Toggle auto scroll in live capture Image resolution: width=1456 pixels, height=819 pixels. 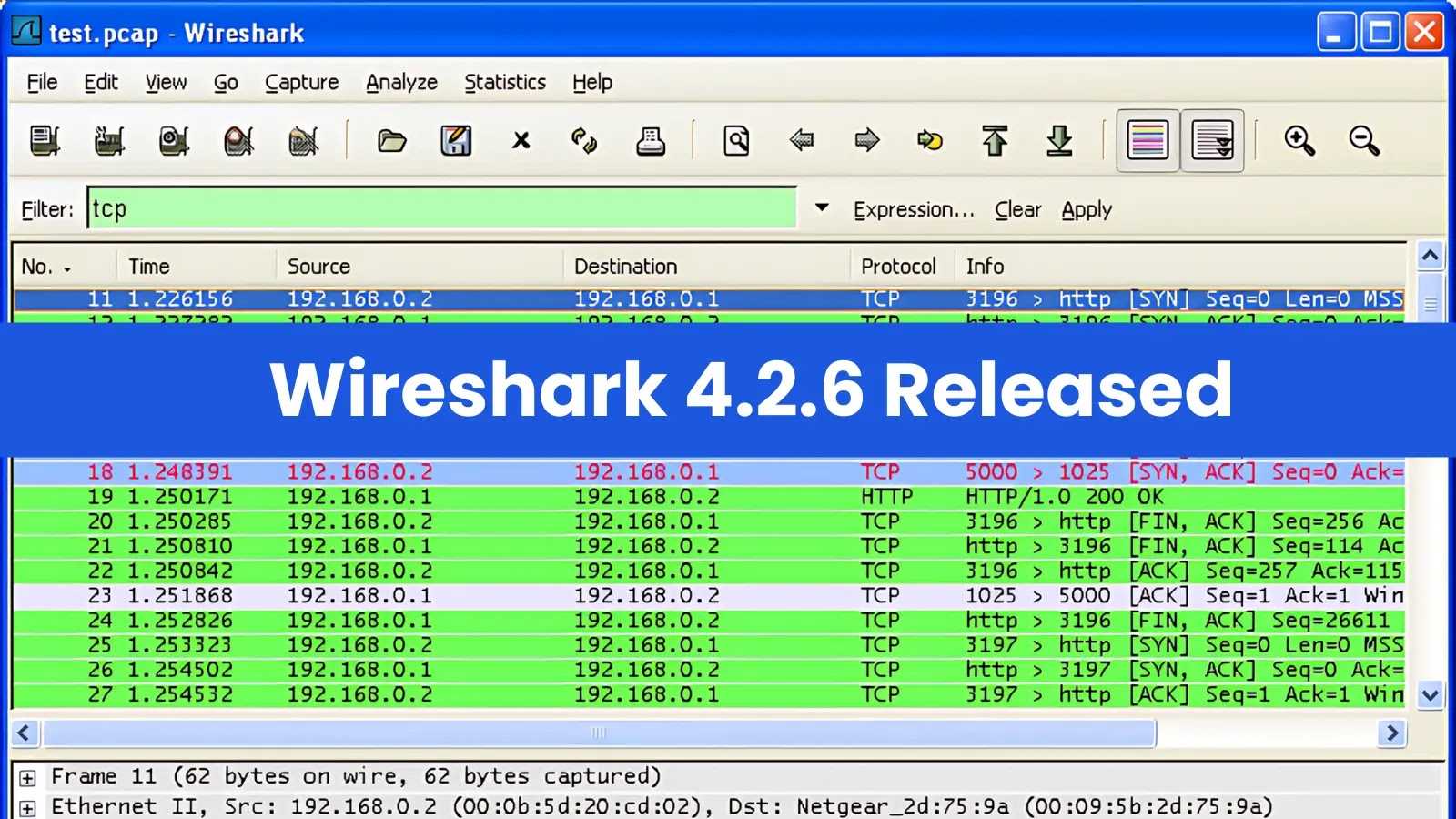coord(1212,141)
